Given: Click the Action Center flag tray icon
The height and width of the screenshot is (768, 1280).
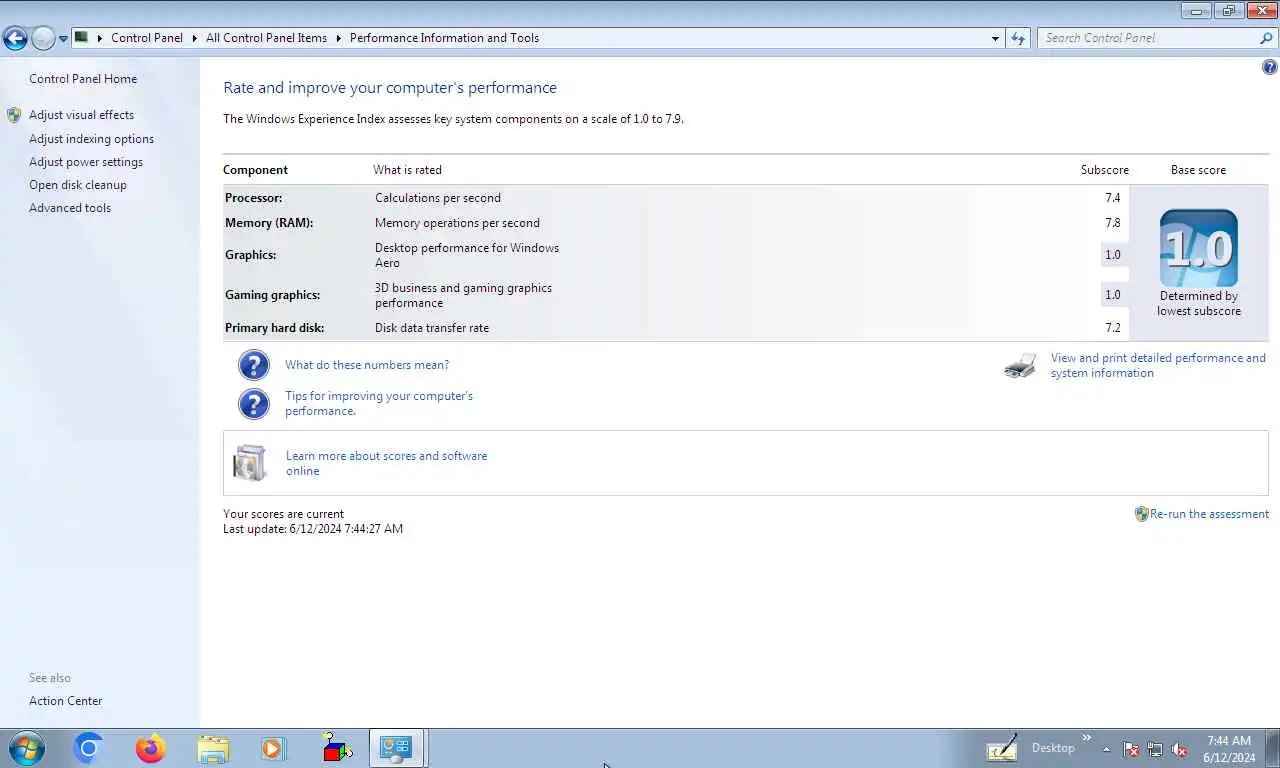Looking at the screenshot, I should click(1132, 749).
